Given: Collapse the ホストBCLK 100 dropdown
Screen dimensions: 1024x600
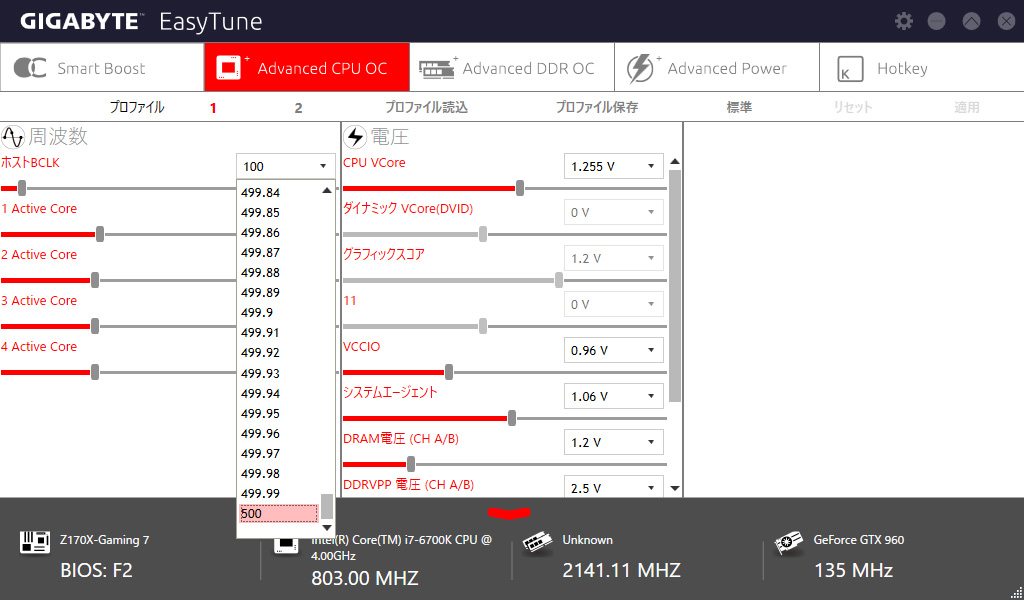Looking at the screenshot, I should tap(285, 166).
